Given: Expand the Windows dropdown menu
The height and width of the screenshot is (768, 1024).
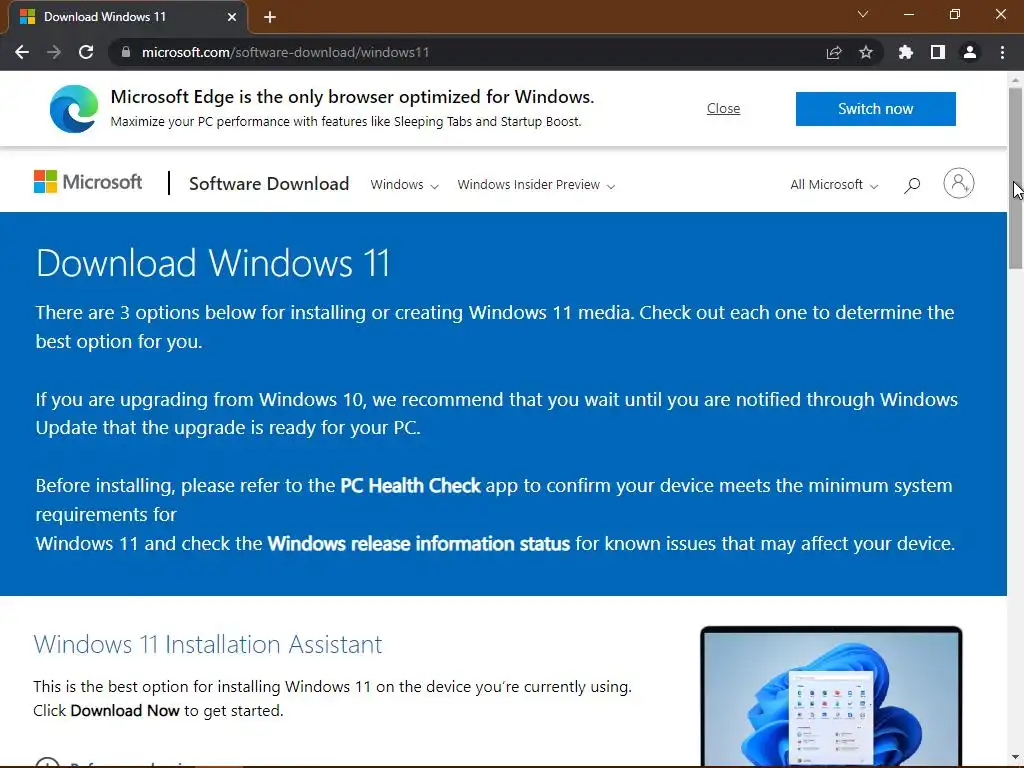Looking at the screenshot, I should tap(404, 185).
